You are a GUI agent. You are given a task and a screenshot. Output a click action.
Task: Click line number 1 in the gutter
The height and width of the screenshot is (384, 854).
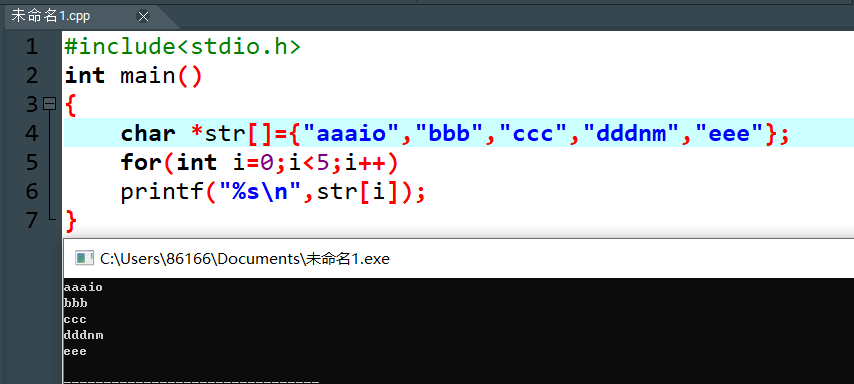click(32, 46)
